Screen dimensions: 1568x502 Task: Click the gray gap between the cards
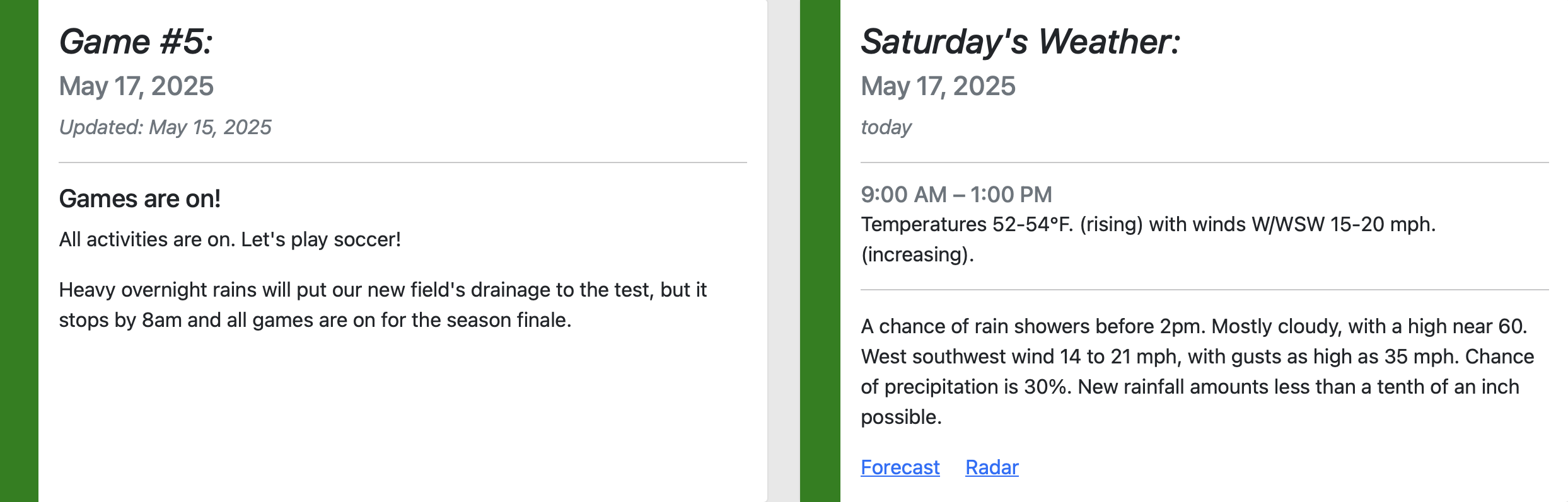(x=784, y=251)
